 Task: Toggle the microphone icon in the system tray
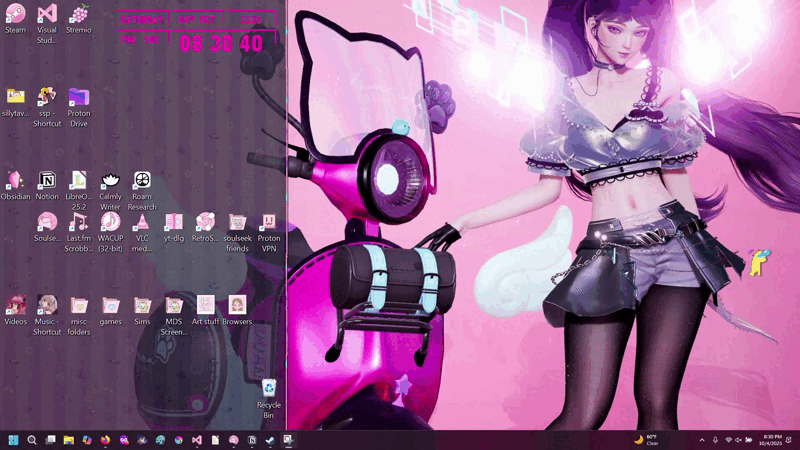tap(715, 440)
